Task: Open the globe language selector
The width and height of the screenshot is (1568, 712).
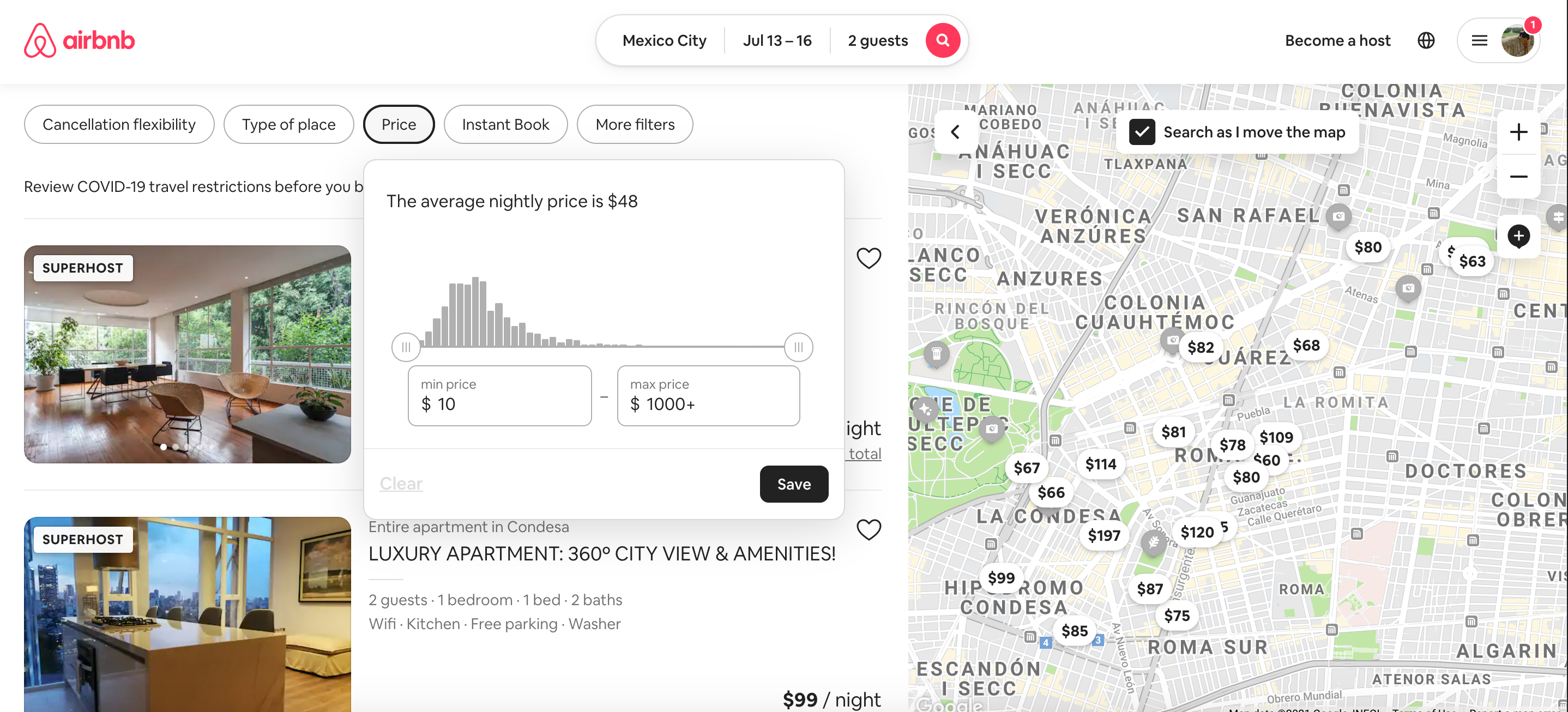Action: pos(1426,41)
